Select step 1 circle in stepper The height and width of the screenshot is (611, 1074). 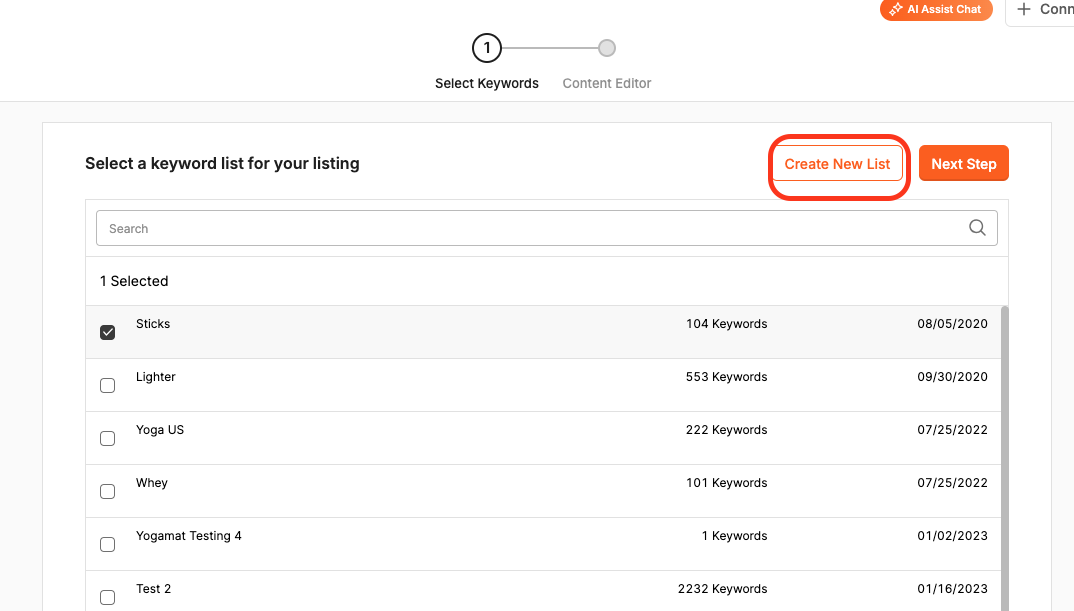487,48
